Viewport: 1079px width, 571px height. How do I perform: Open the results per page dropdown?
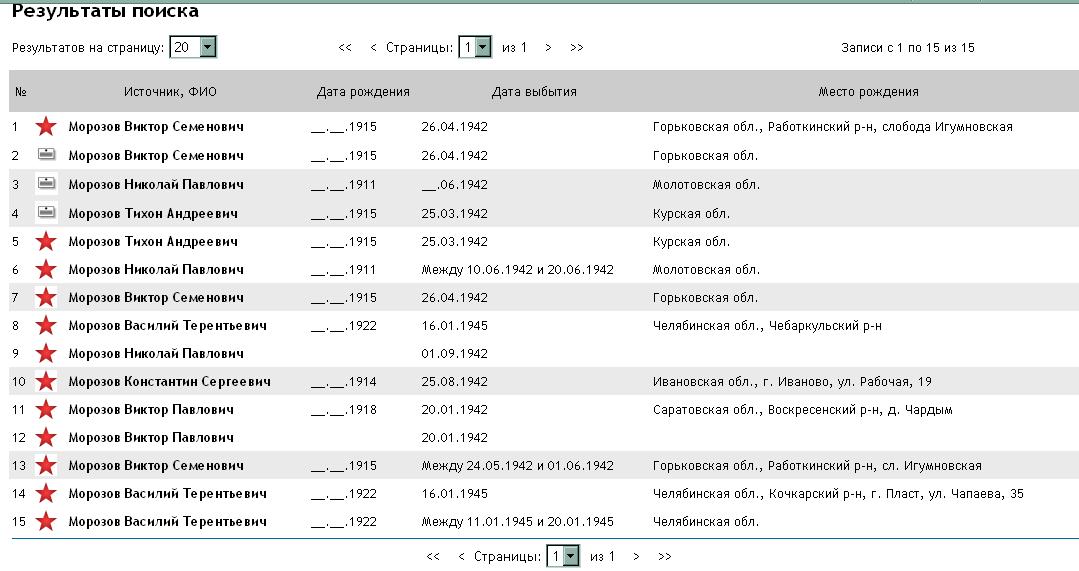click(207, 47)
